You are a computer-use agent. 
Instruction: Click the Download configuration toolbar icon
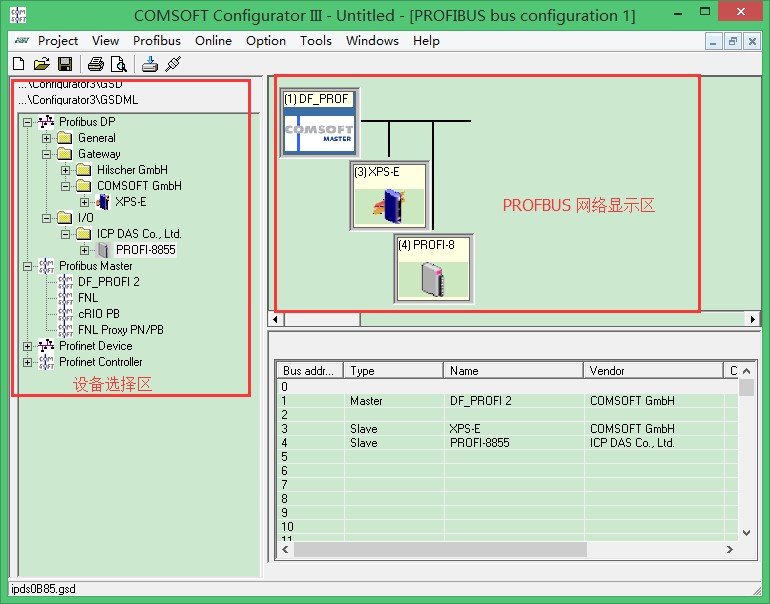[x=150, y=64]
